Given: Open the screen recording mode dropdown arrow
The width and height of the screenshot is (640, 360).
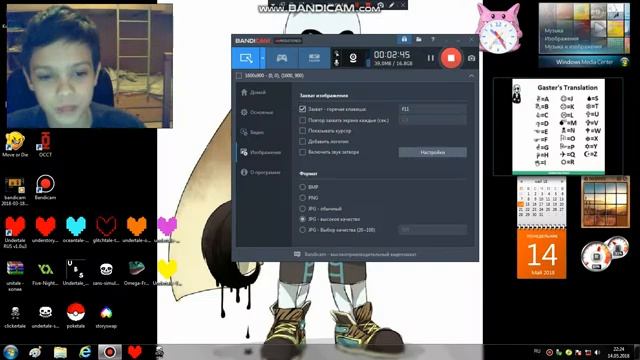Looking at the screenshot, I should coord(262,58).
